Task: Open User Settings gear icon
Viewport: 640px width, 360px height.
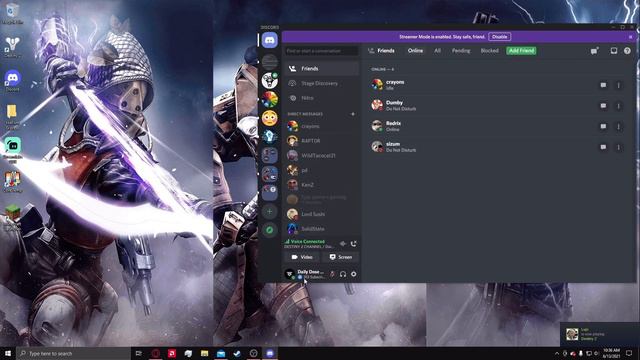Action: click(x=353, y=274)
